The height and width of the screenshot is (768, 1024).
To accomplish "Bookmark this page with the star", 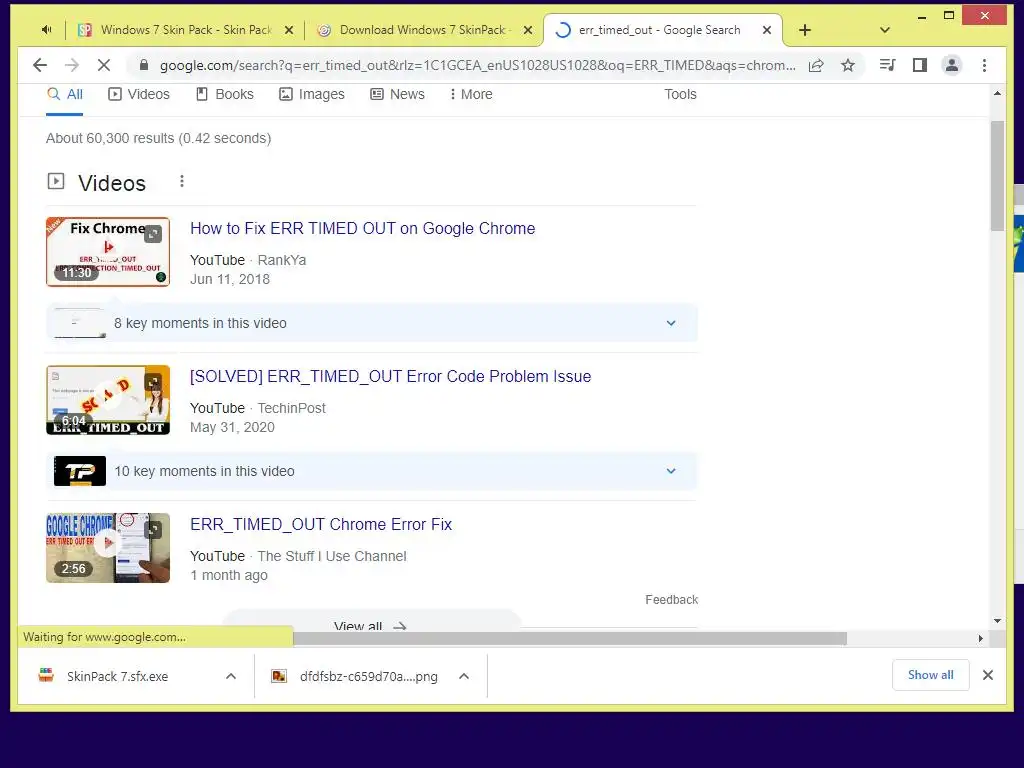I will point(848,65).
